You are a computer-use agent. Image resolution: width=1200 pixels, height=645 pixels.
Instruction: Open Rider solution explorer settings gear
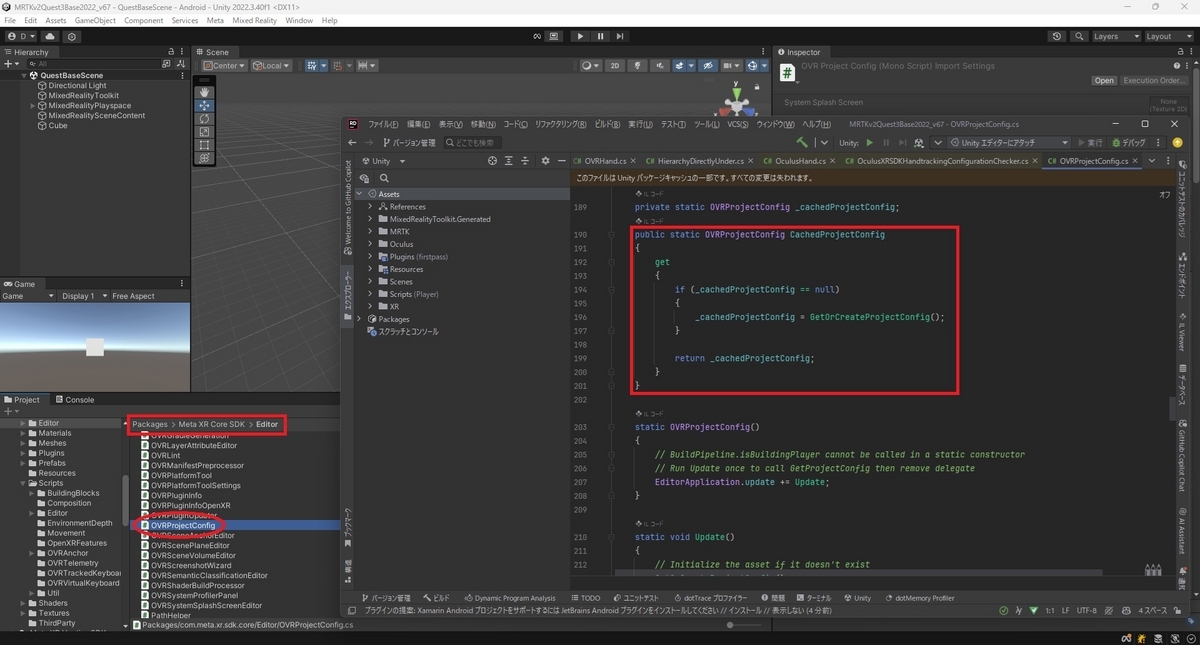545,161
